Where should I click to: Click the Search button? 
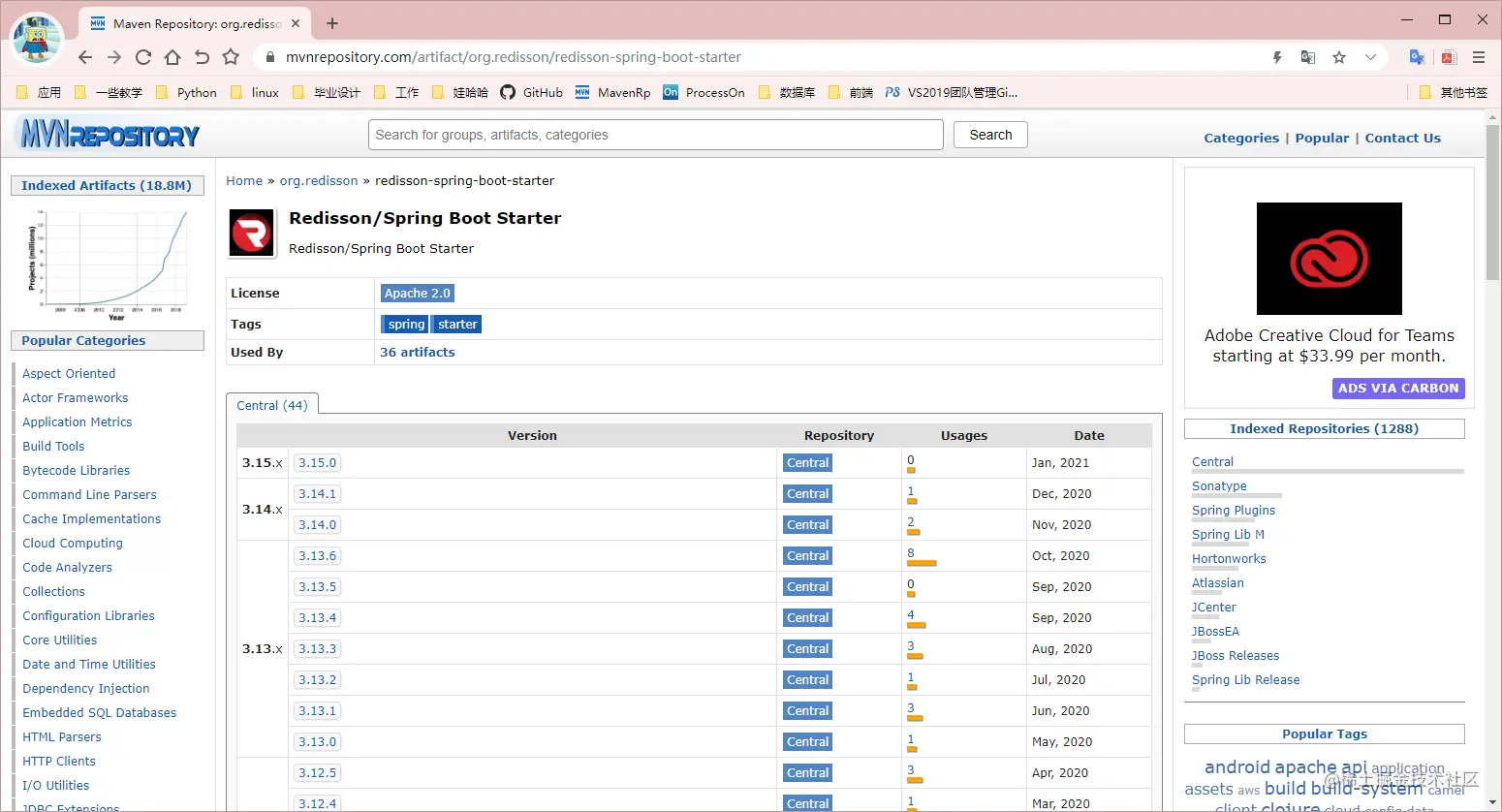click(x=990, y=135)
